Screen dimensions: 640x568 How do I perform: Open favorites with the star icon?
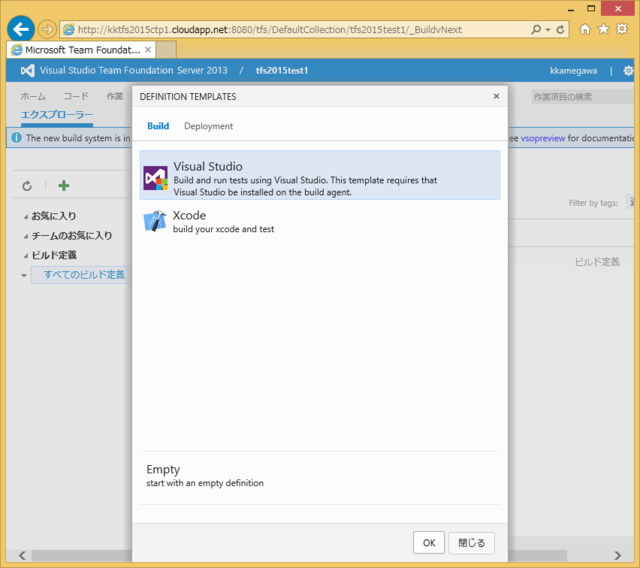click(x=603, y=29)
